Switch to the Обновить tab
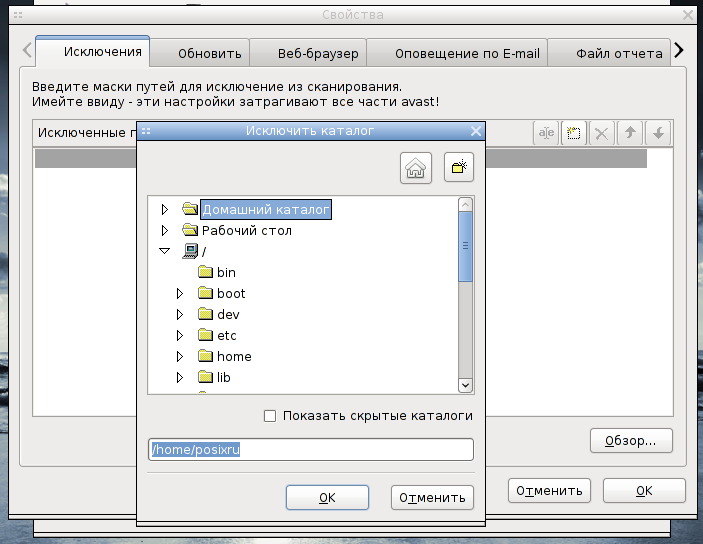 coord(200,53)
